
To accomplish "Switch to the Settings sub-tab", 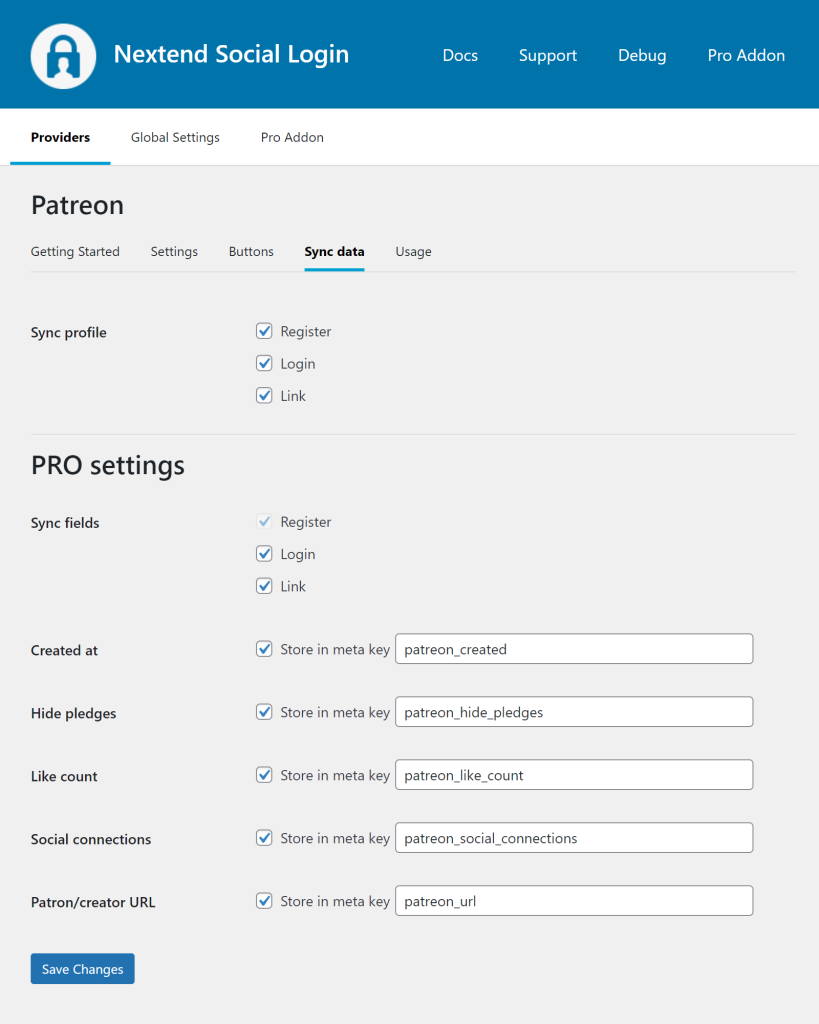I will 174,252.
